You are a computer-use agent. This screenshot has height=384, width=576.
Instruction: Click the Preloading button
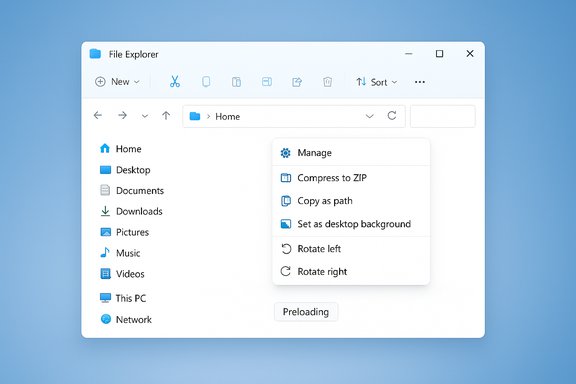(306, 312)
